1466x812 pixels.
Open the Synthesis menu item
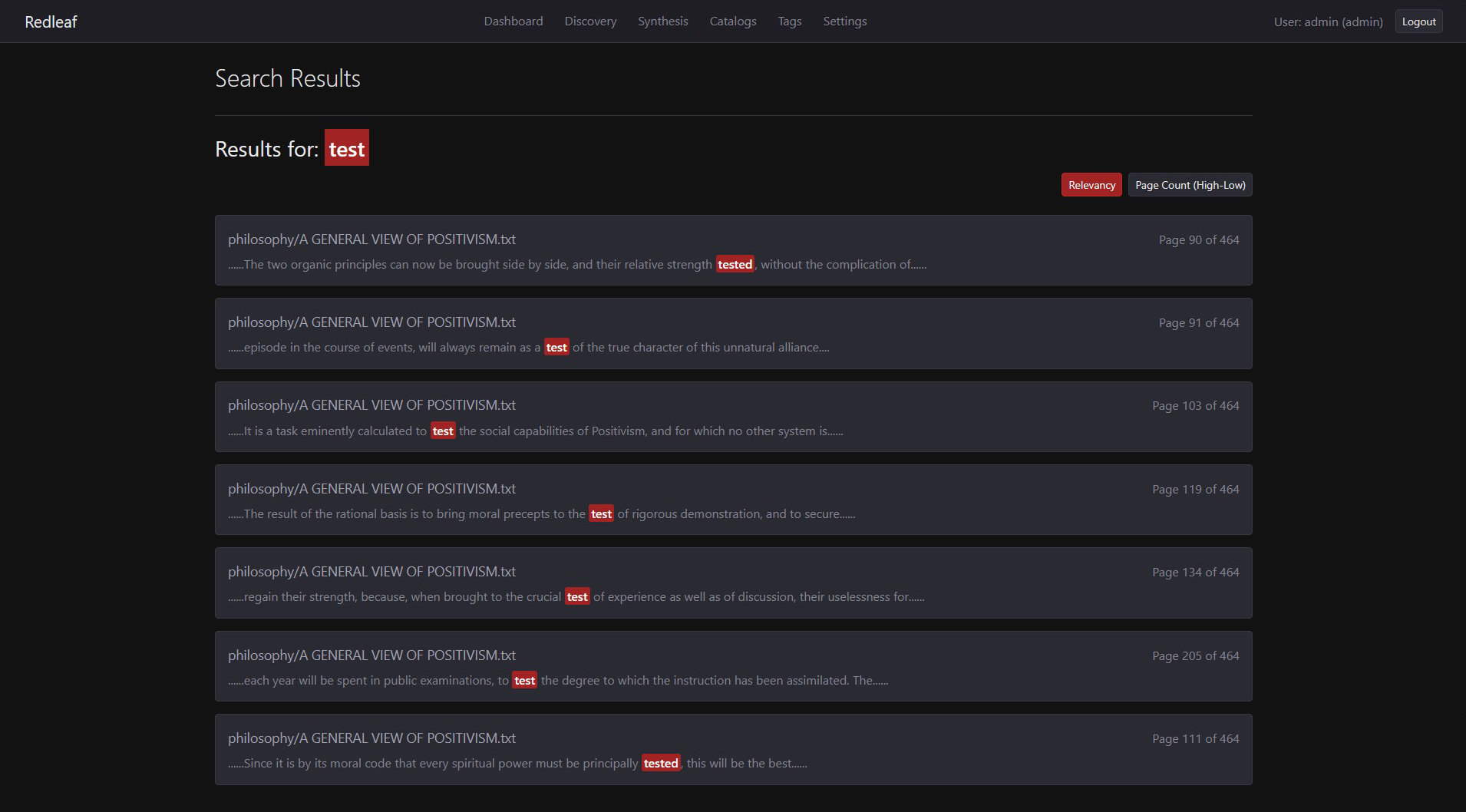(x=662, y=21)
